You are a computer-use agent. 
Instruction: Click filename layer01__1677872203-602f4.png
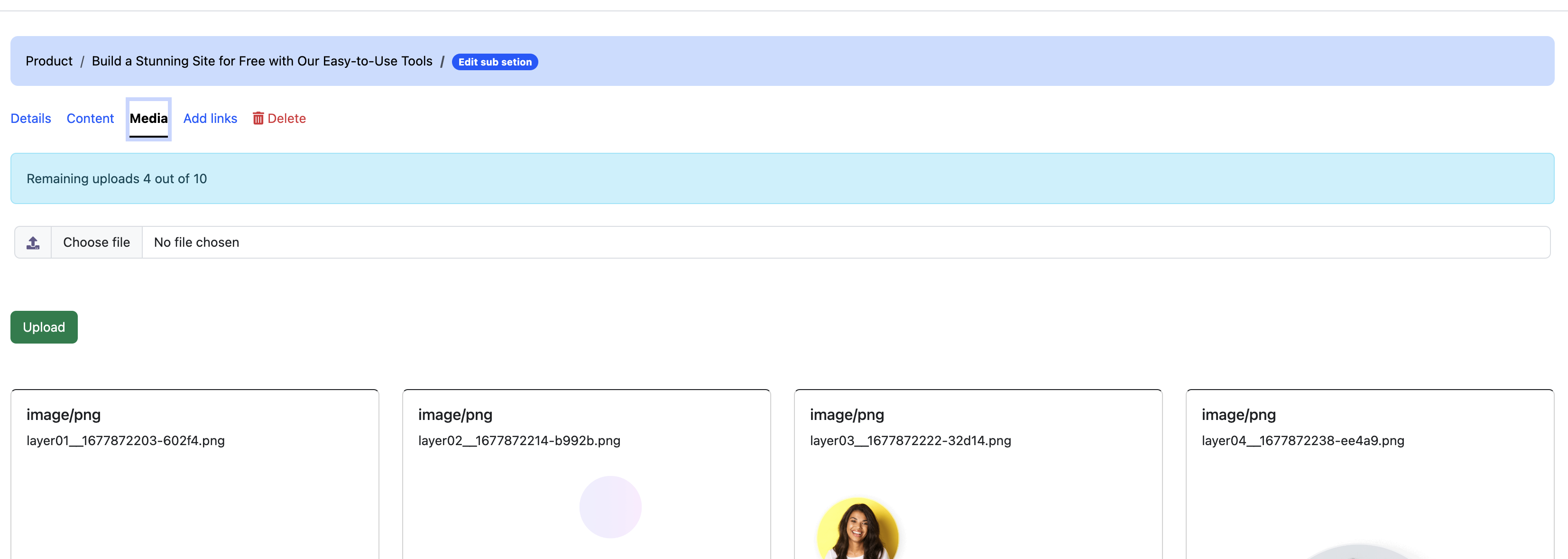tap(125, 440)
